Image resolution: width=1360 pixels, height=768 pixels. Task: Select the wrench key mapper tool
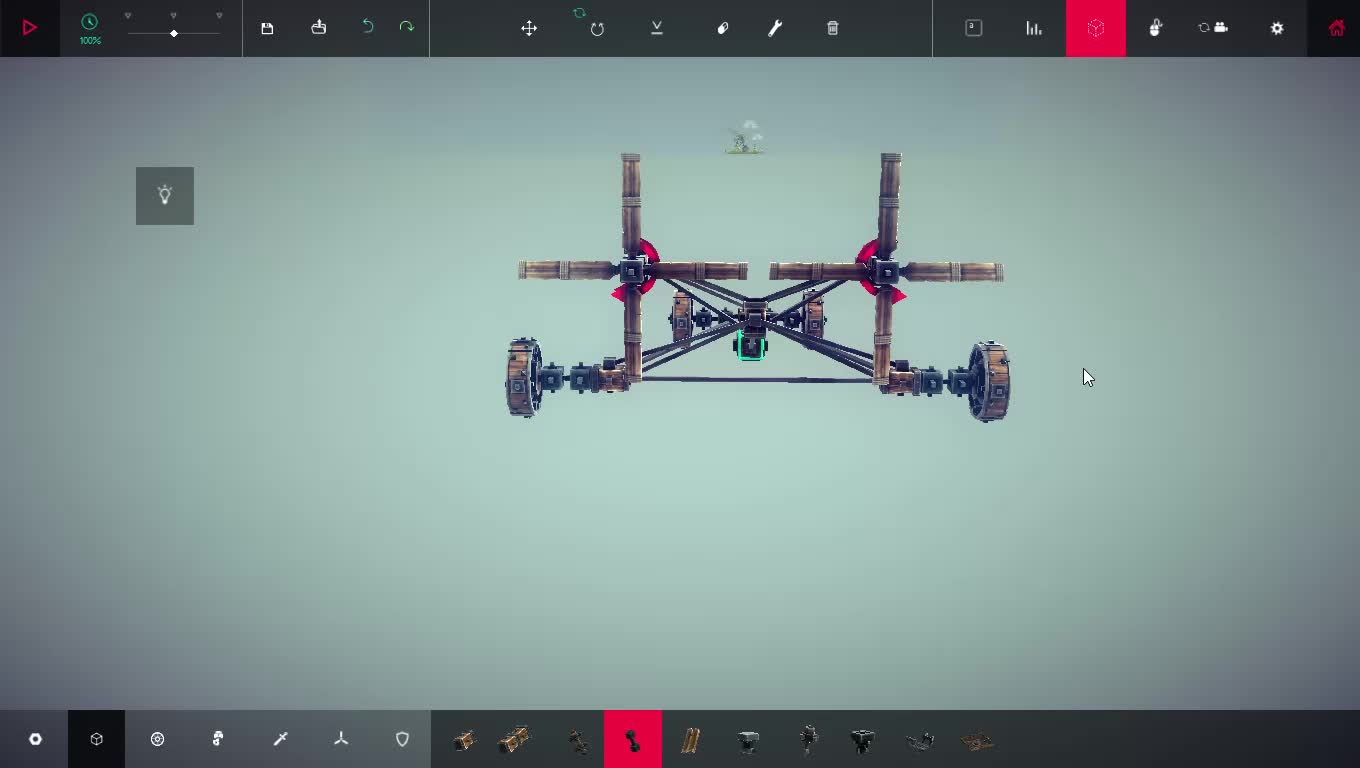[x=775, y=28]
